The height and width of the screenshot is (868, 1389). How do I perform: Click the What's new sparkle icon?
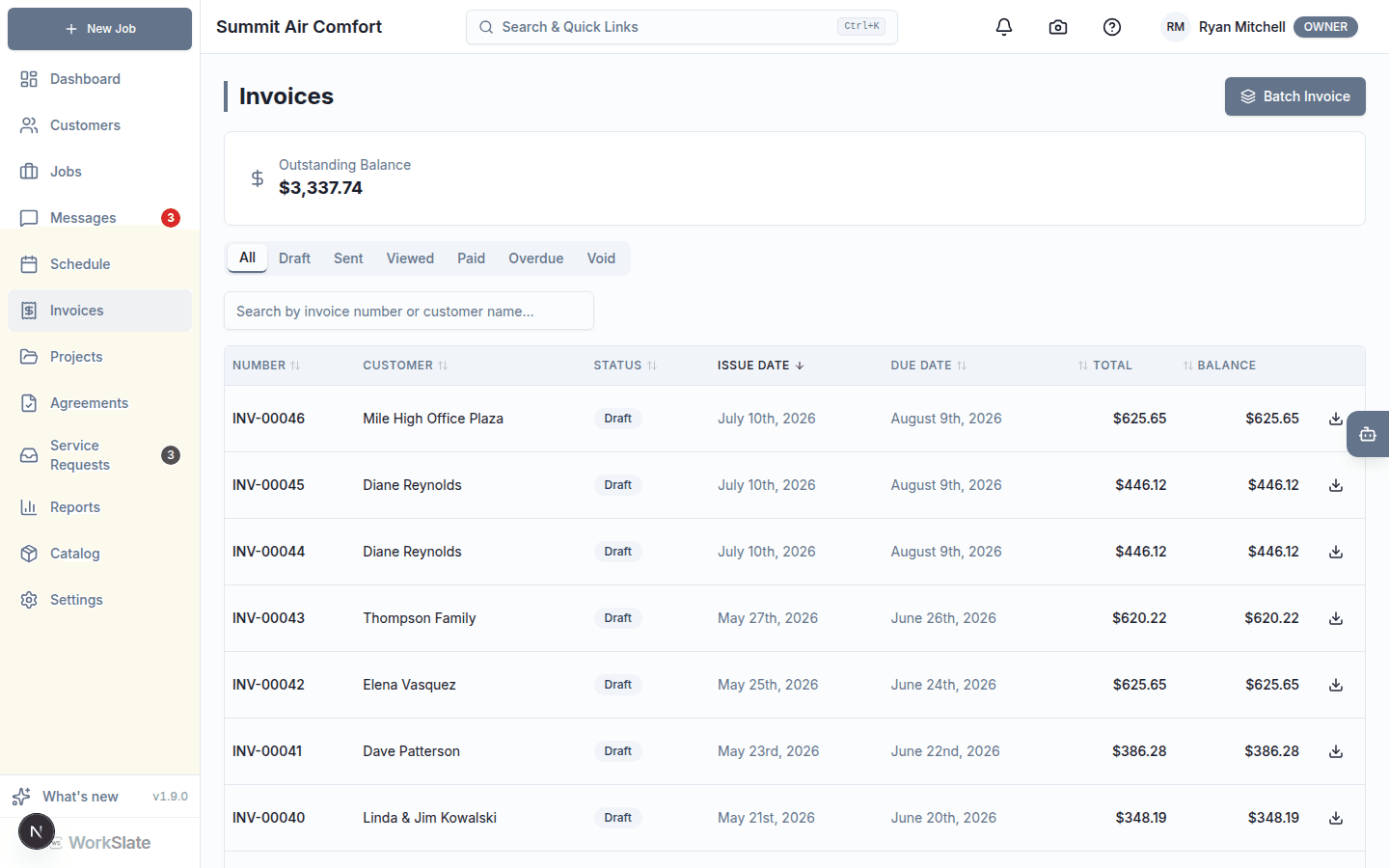coord(21,797)
